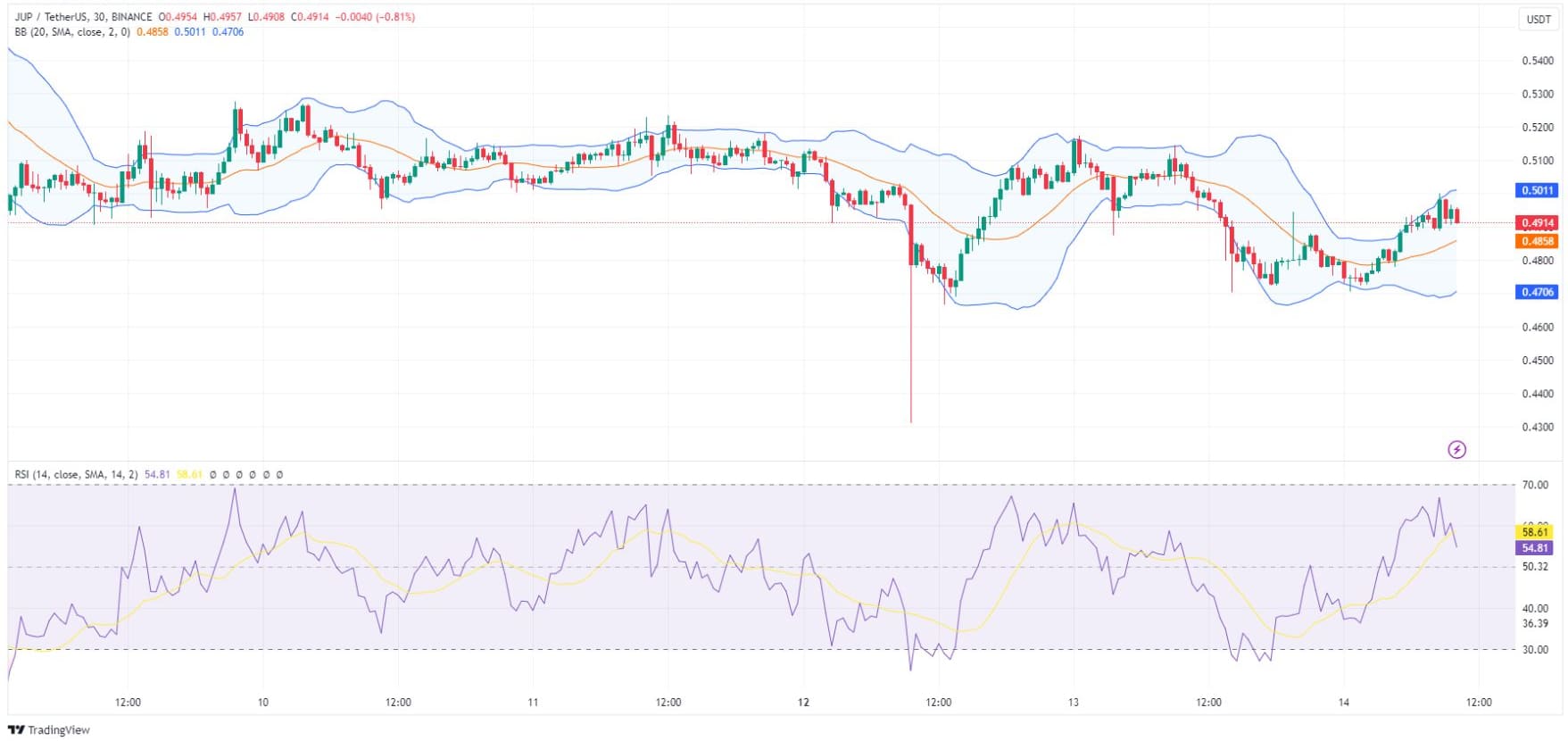
Task: Click the 30.00 RSI axis label
Action: (x=1535, y=649)
